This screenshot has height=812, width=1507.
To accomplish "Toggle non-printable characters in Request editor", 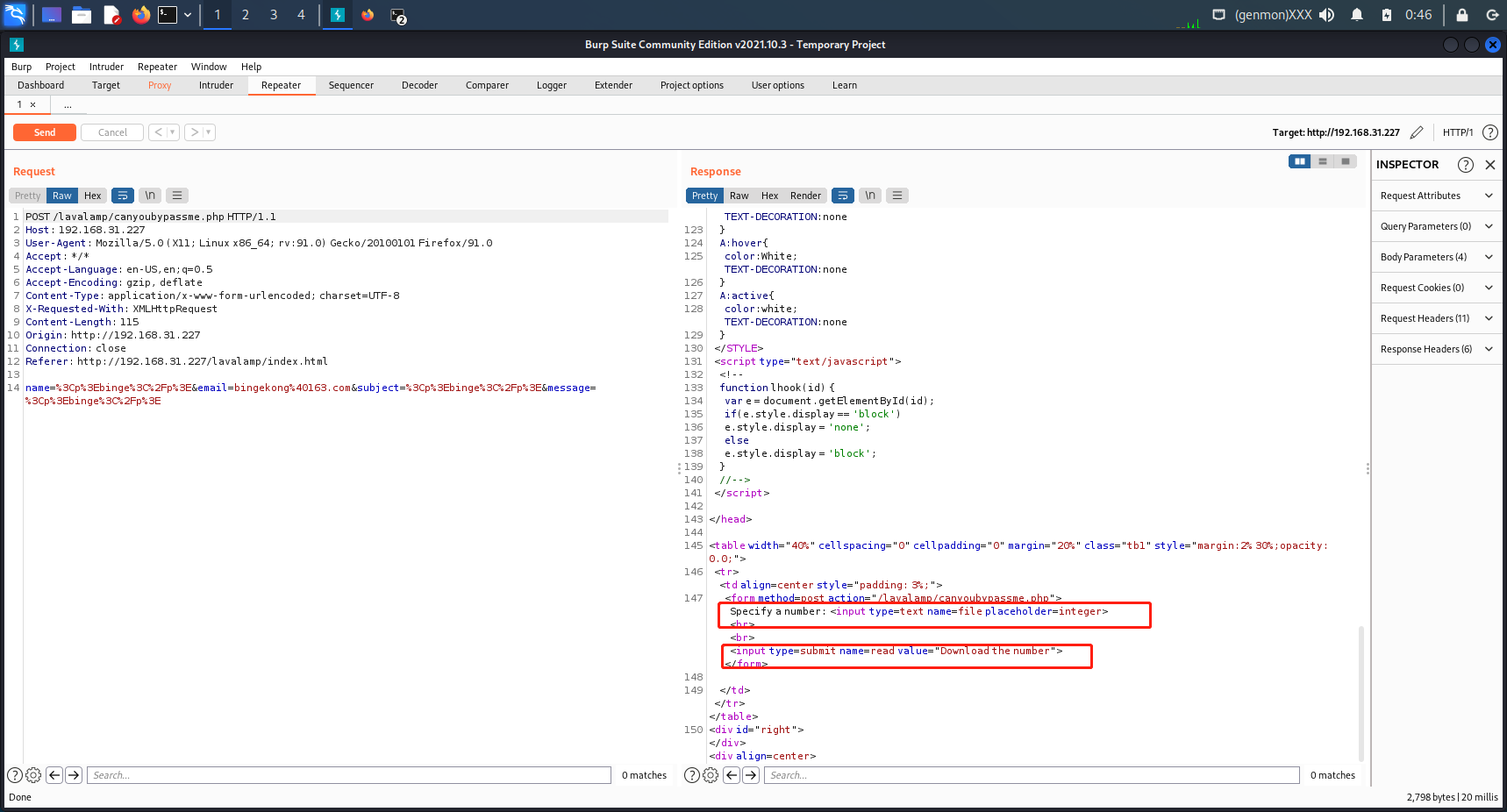I will click(x=150, y=196).
